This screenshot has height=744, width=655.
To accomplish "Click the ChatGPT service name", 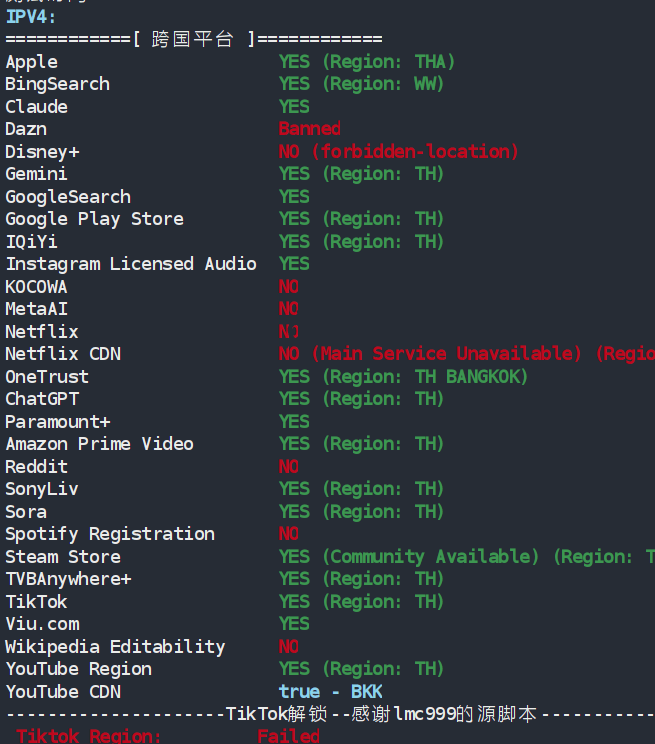I will 41,399.
